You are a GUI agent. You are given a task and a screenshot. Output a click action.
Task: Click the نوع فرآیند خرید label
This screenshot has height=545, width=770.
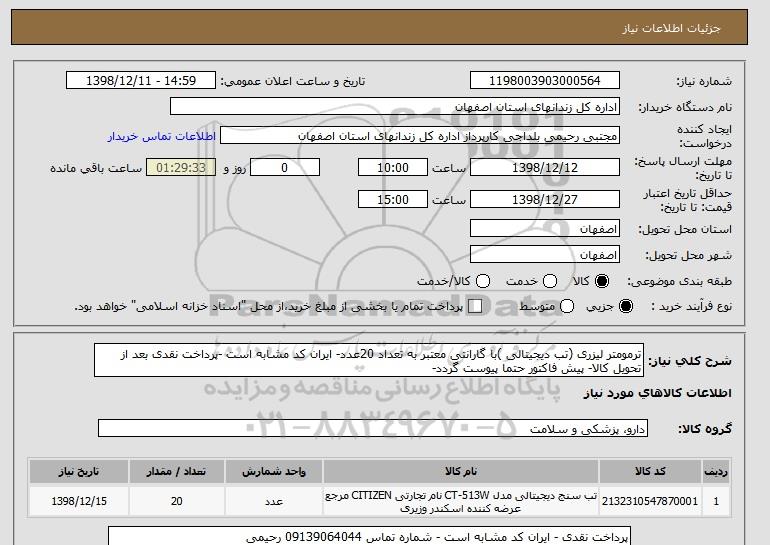pyautogui.click(x=691, y=306)
